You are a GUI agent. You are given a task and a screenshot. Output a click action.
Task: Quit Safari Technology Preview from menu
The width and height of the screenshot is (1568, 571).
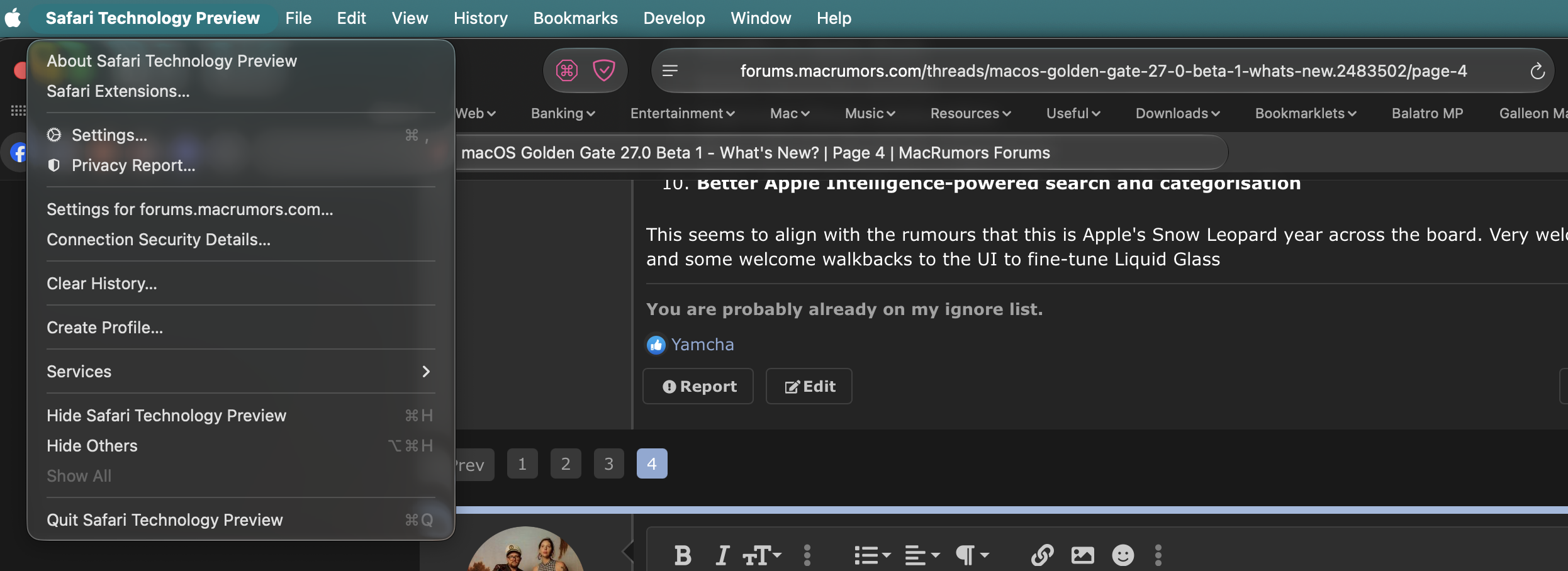[241, 520]
